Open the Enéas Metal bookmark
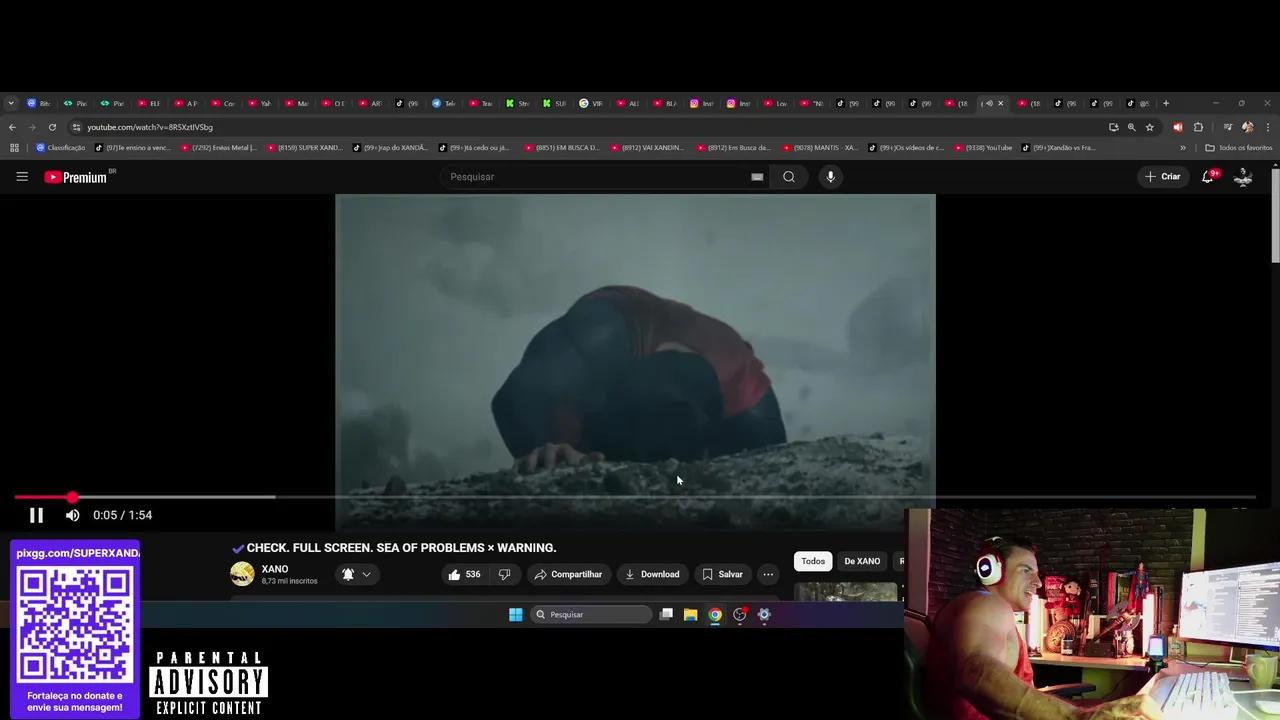The image size is (1280, 720). (x=219, y=148)
